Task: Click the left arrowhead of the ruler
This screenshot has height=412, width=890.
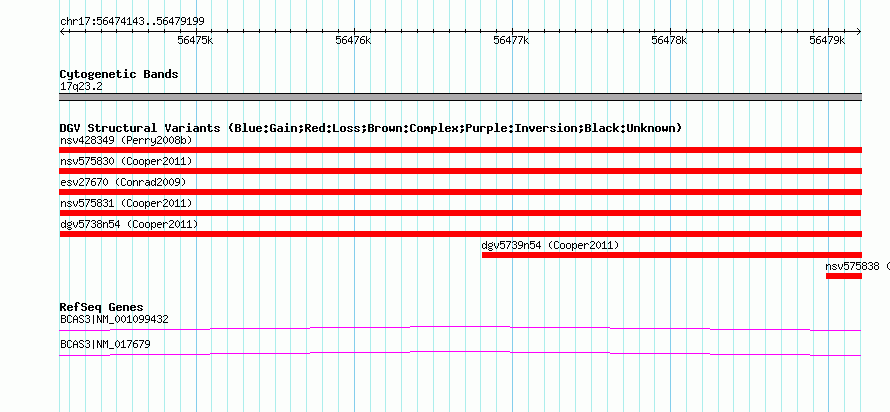Action: click(x=62, y=32)
